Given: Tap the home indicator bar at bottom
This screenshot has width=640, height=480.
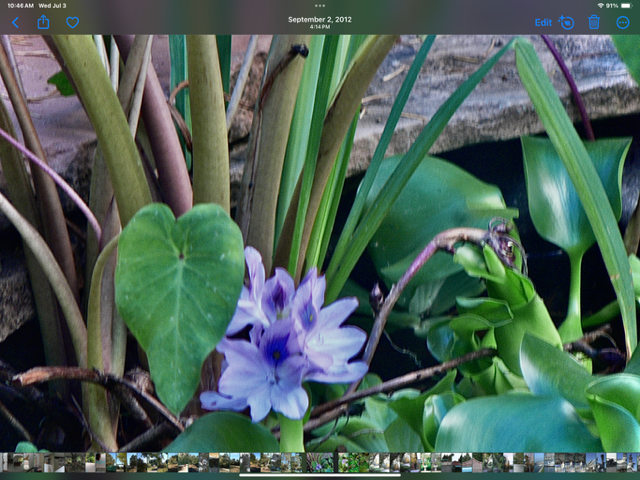Looking at the screenshot, I should [320, 475].
